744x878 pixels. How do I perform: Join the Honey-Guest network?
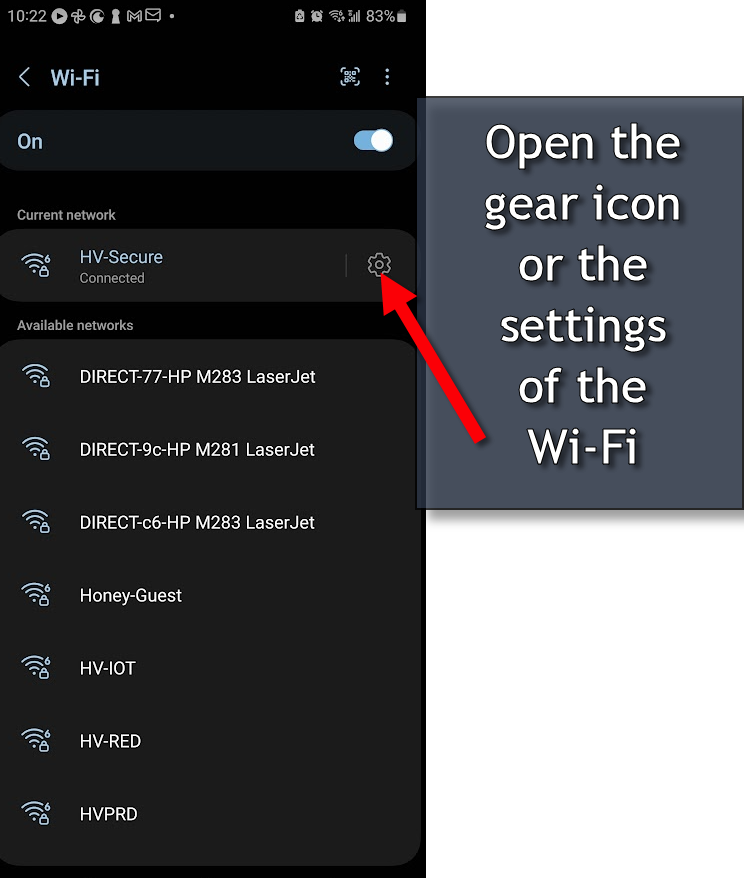pos(210,595)
